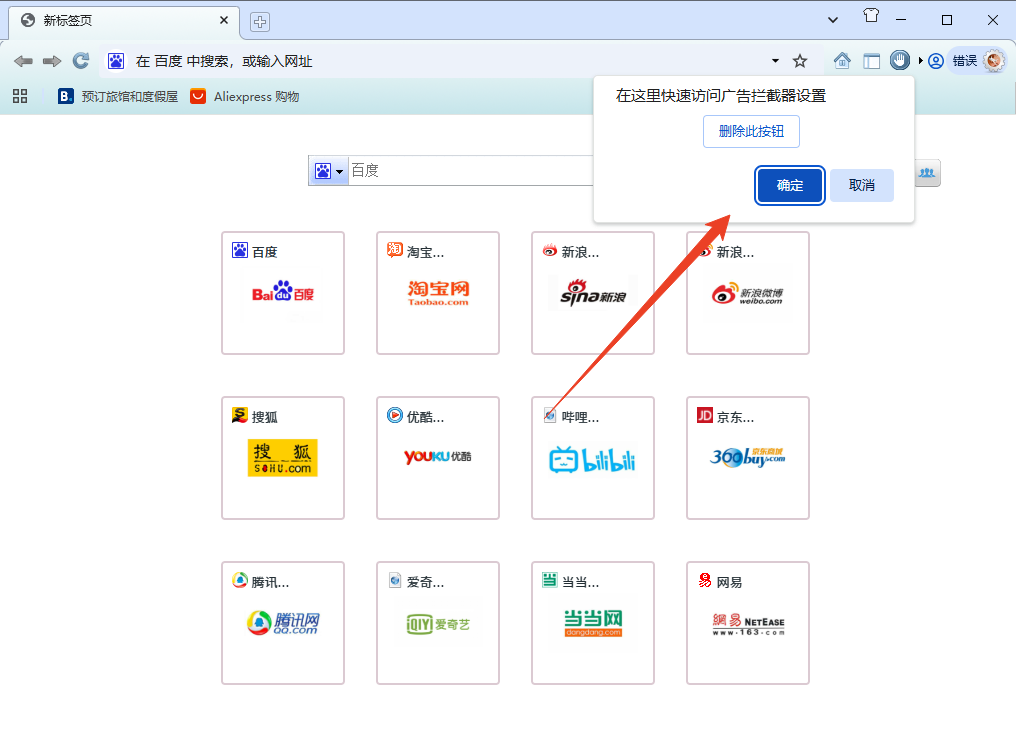1016x743 pixels.
Task: Click the 取消 button in the popup
Action: (861, 185)
